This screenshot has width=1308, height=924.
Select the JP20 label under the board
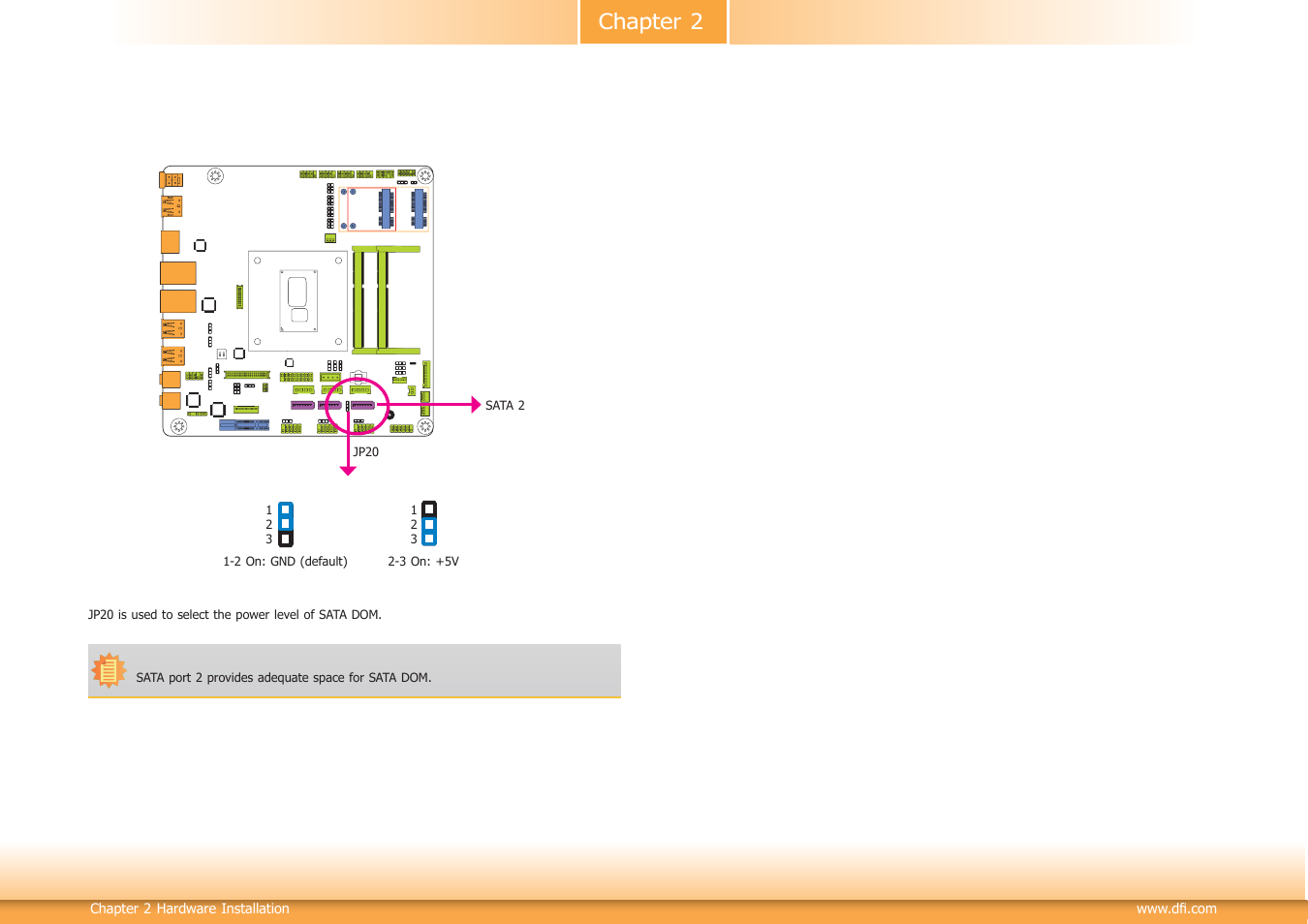pos(365,452)
